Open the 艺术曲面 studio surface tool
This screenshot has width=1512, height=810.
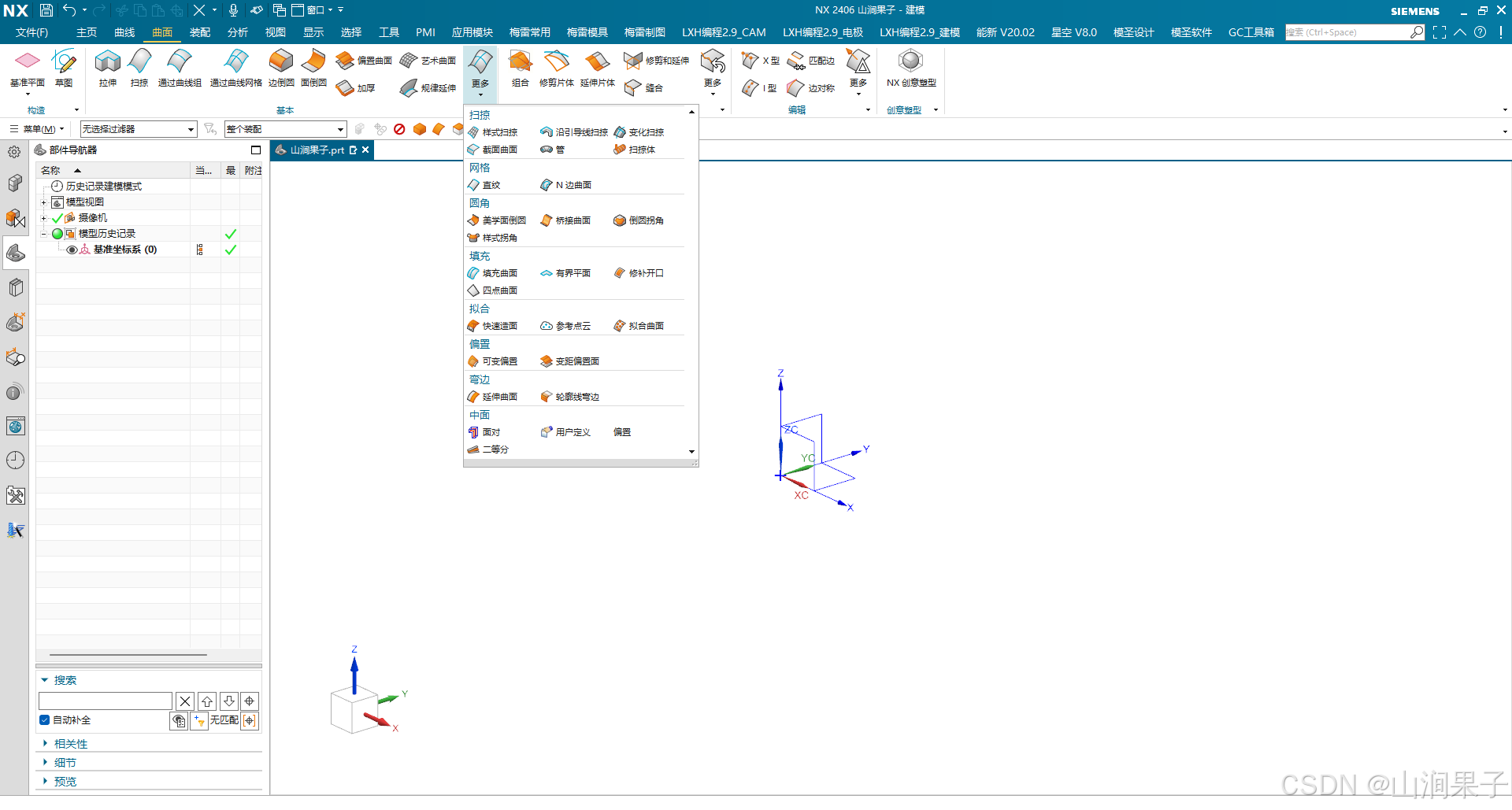click(428, 61)
